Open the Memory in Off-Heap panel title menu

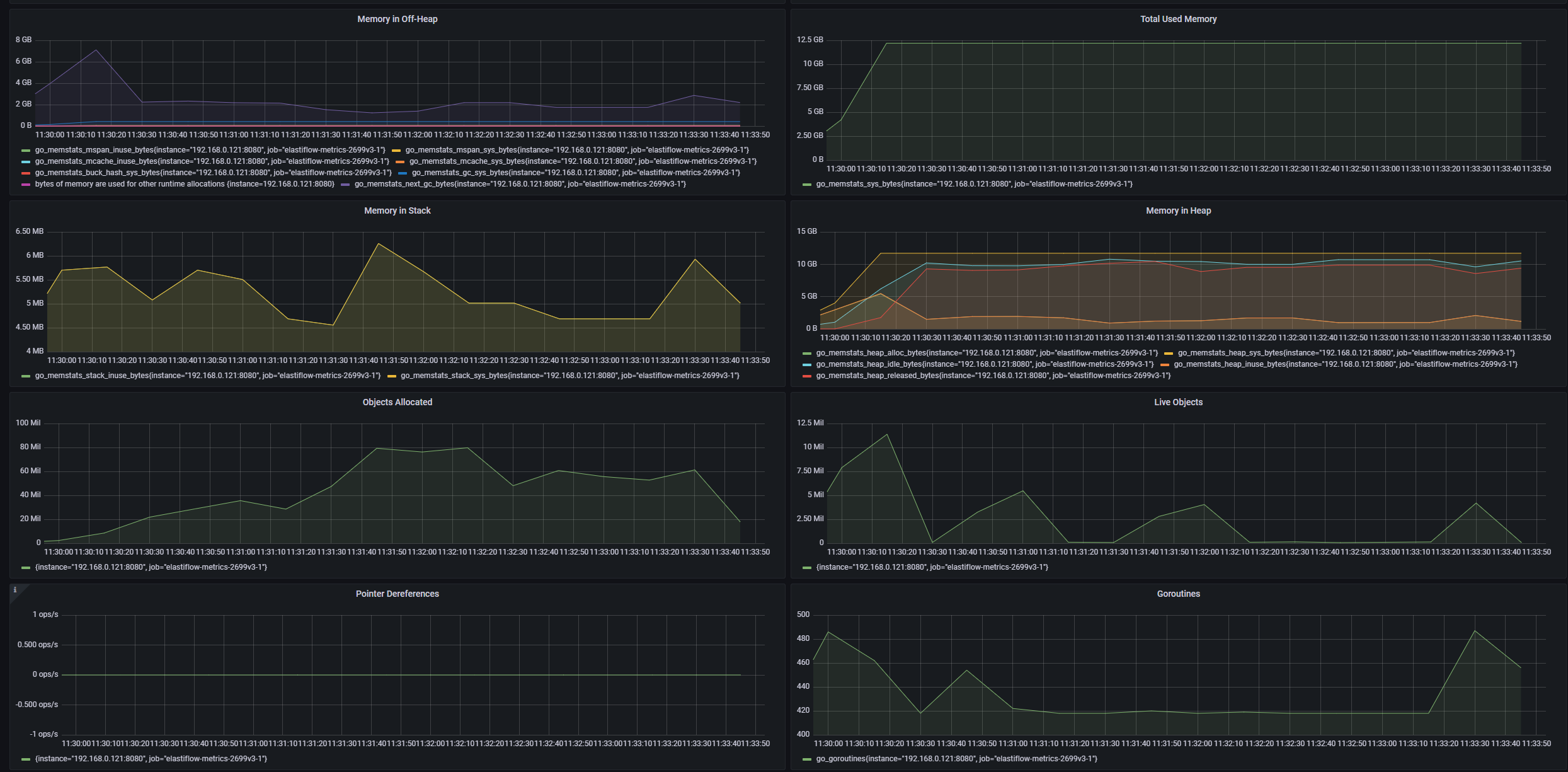(x=397, y=19)
